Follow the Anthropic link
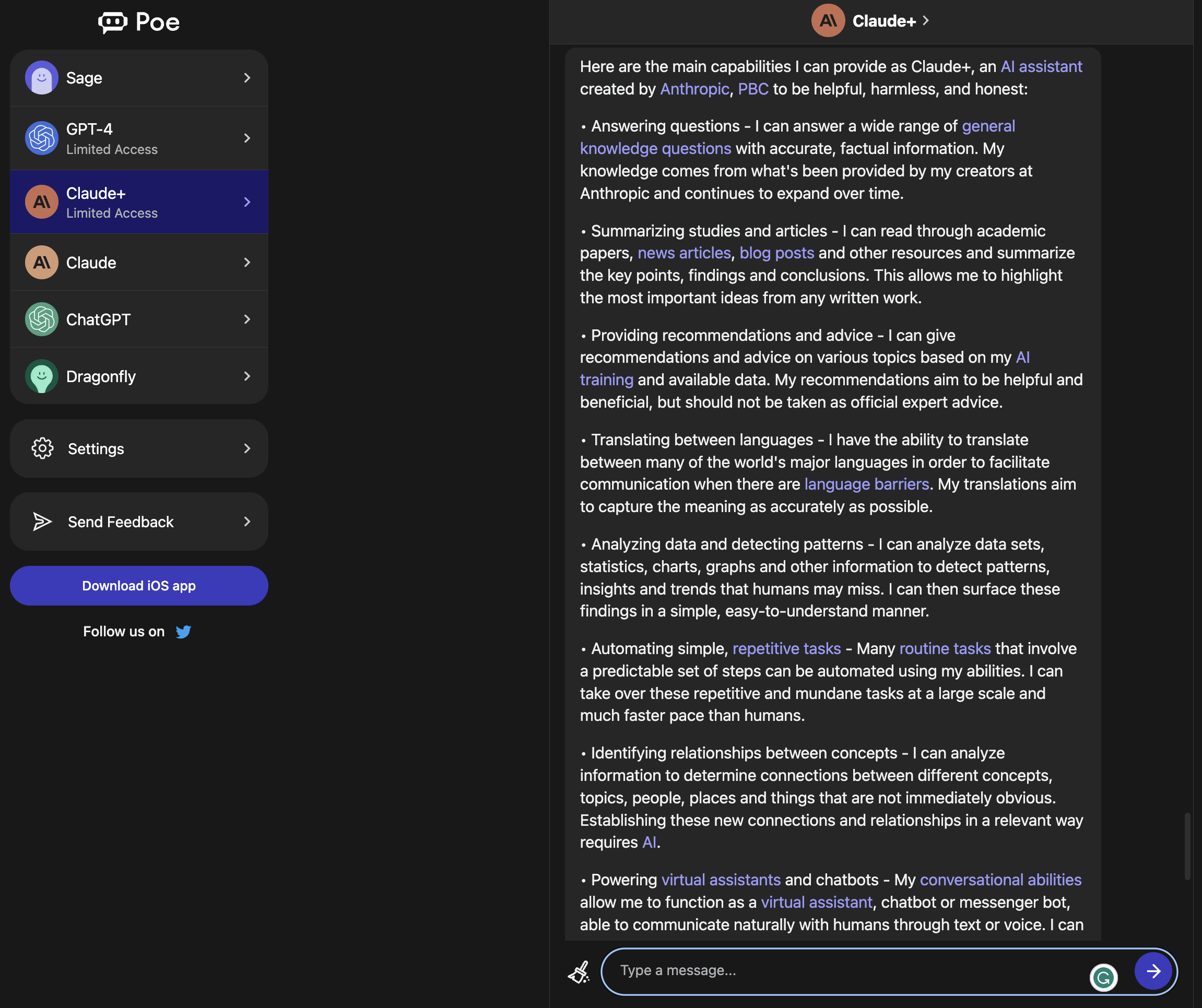 point(694,89)
